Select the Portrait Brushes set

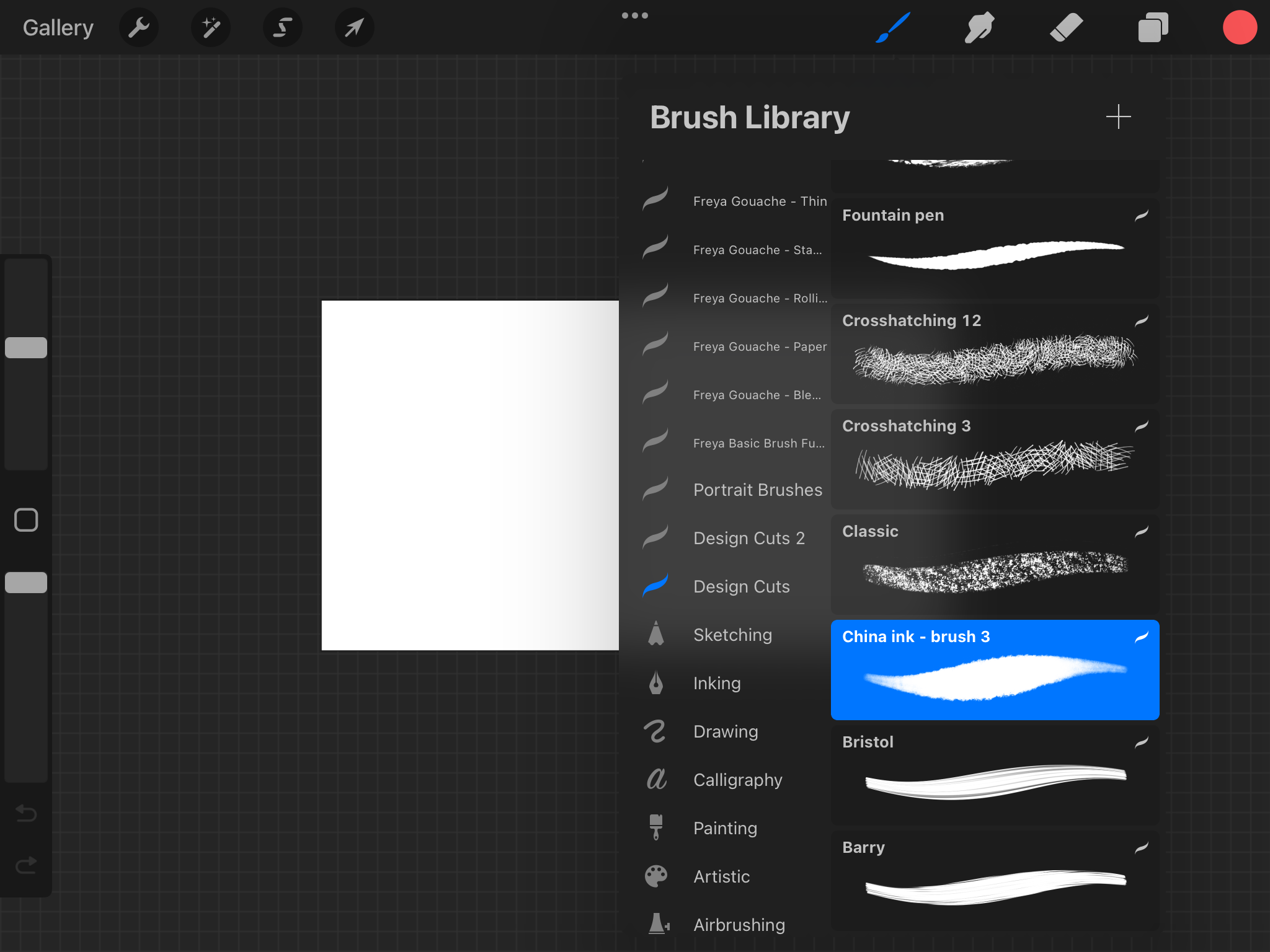[x=757, y=490]
